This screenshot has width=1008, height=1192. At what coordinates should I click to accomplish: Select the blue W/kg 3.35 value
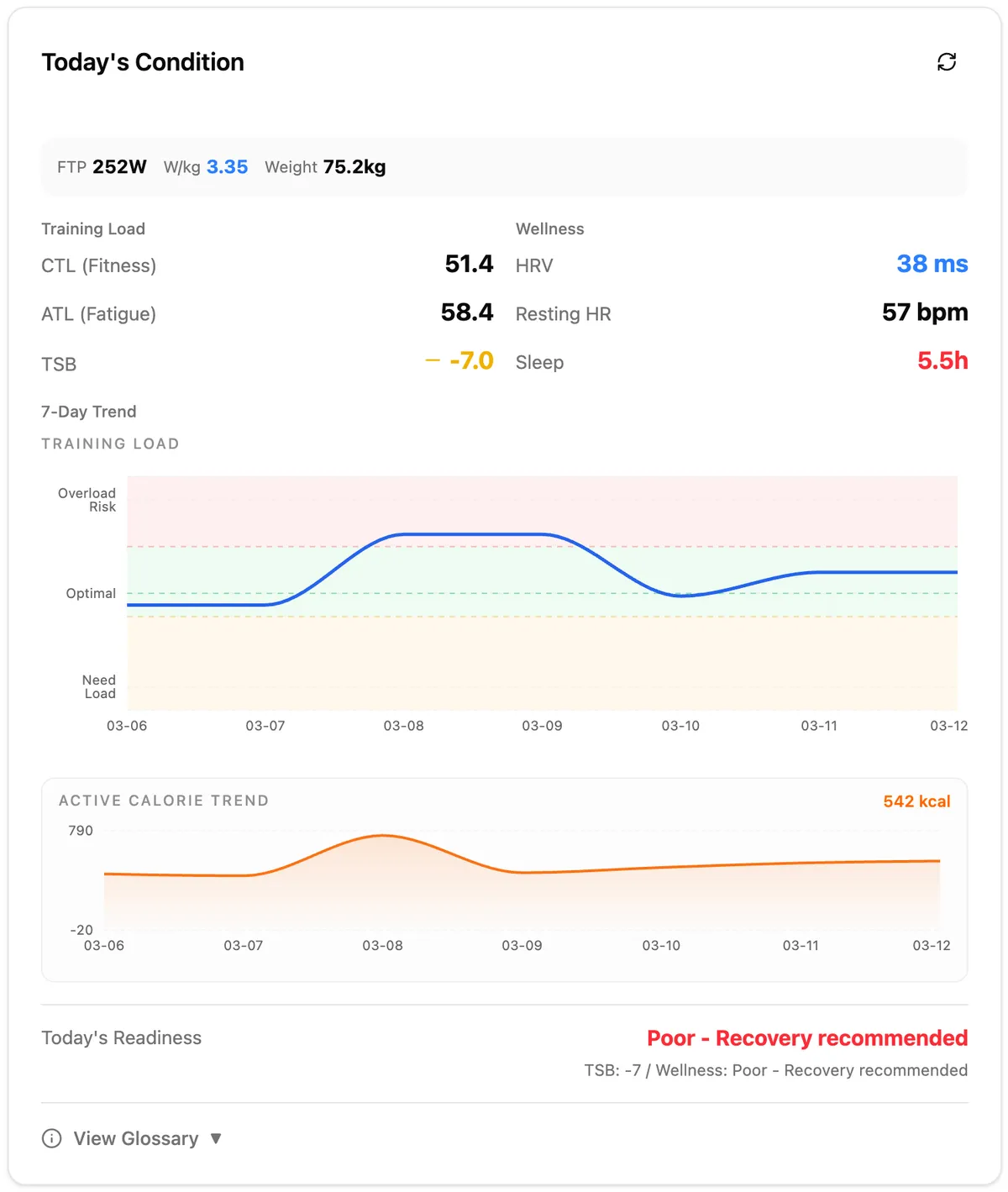227,167
